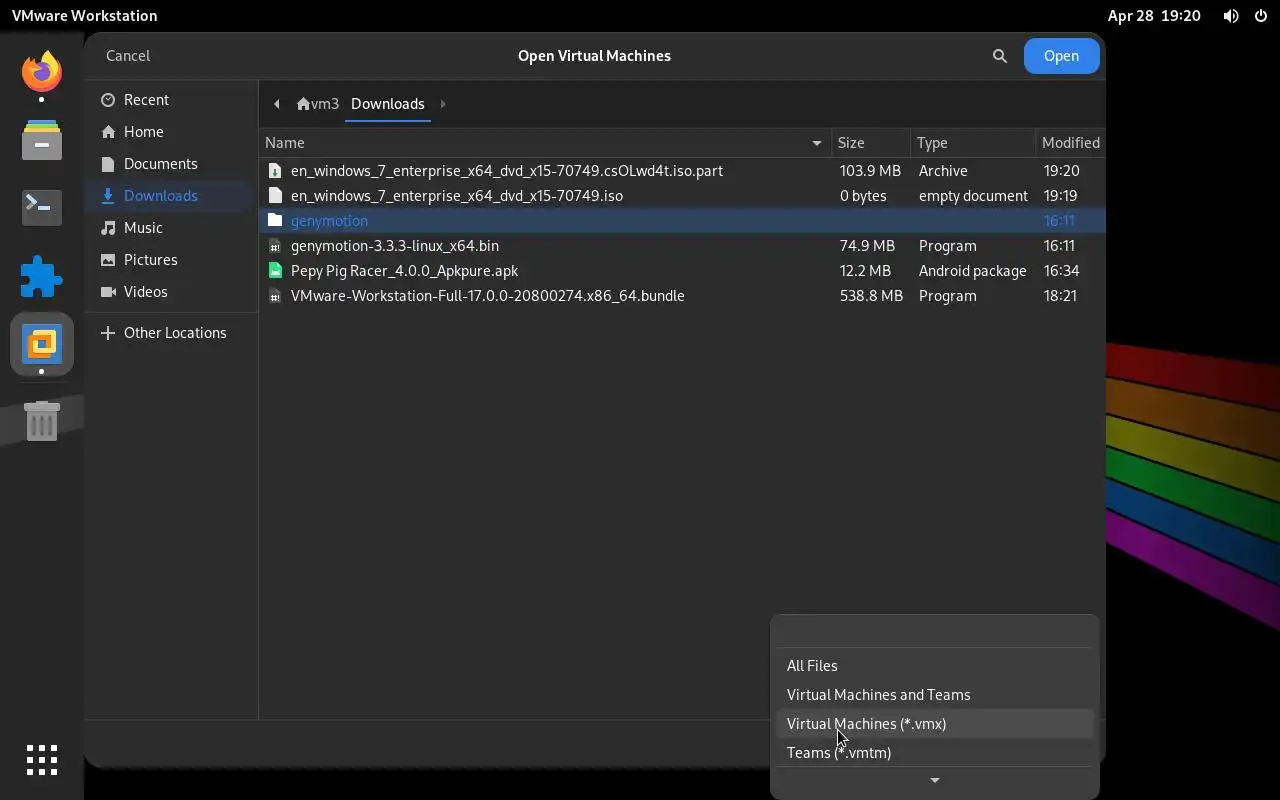Cancel the Open Virtual Machines dialog

pos(128,56)
